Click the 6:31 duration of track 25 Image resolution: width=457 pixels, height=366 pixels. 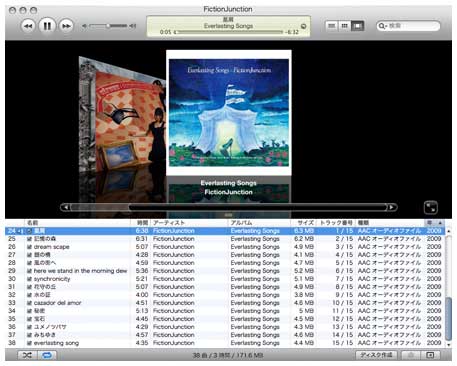(x=142, y=239)
